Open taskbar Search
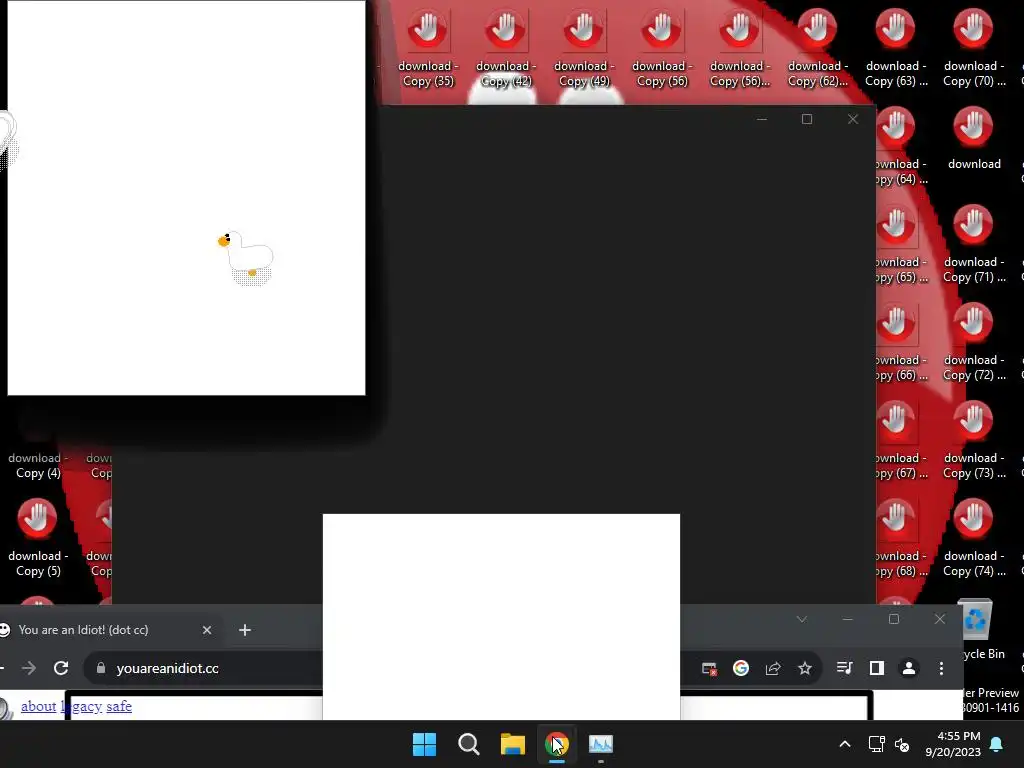The width and height of the screenshot is (1024, 768). tap(469, 744)
